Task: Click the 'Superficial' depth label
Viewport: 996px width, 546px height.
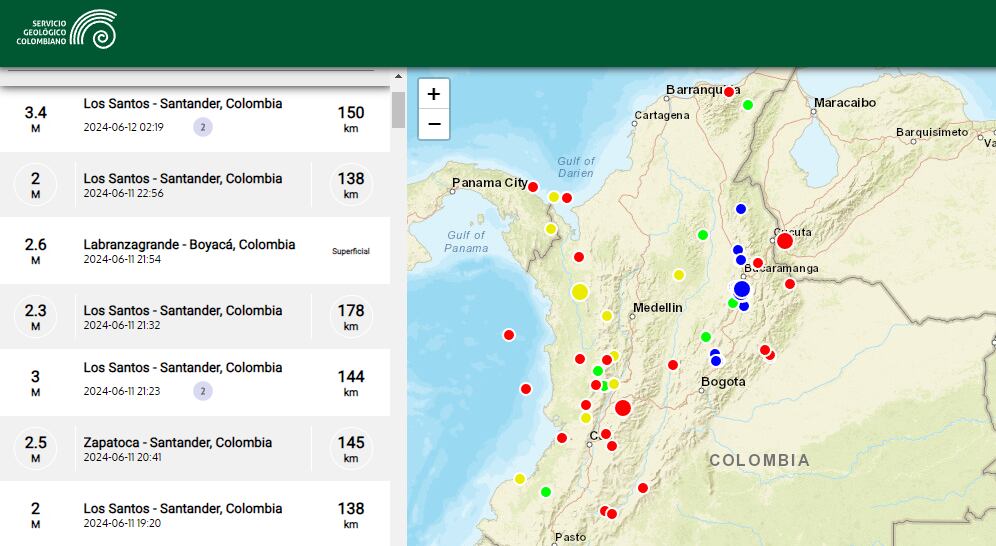Action: tap(351, 251)
